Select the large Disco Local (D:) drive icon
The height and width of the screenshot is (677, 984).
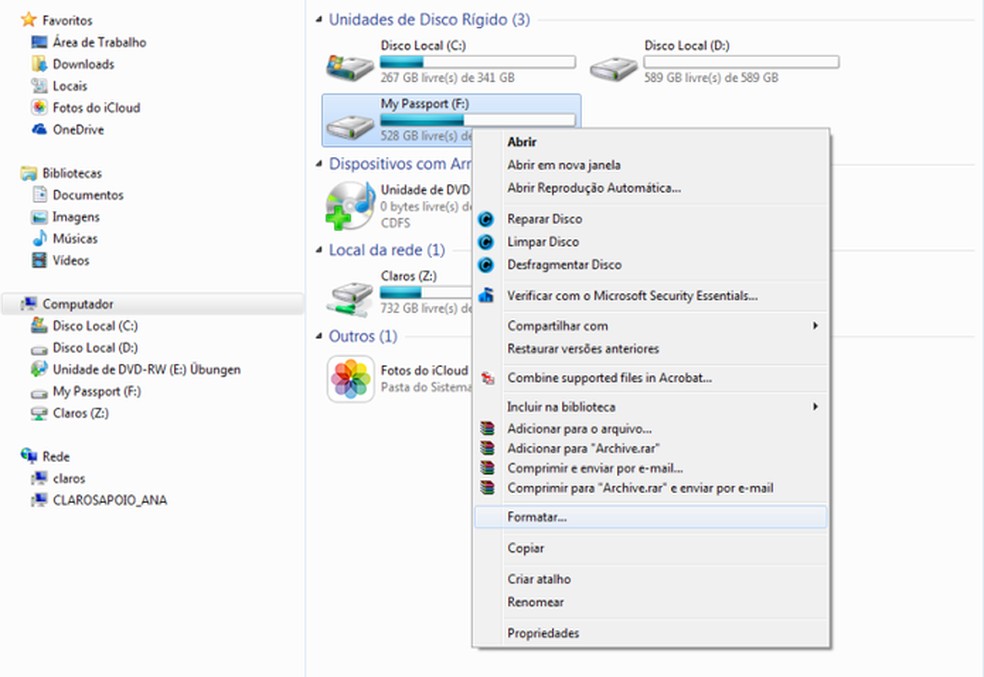613,68
